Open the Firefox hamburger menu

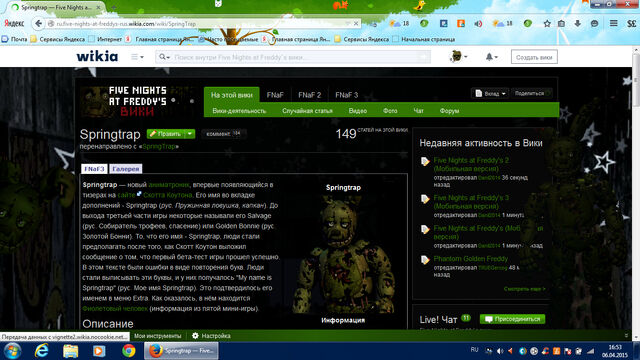coord(613,23)
